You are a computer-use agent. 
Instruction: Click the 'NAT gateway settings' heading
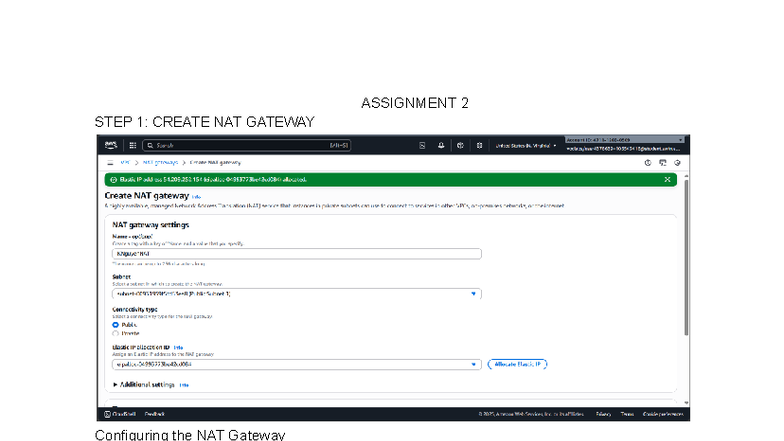point(150,225)
